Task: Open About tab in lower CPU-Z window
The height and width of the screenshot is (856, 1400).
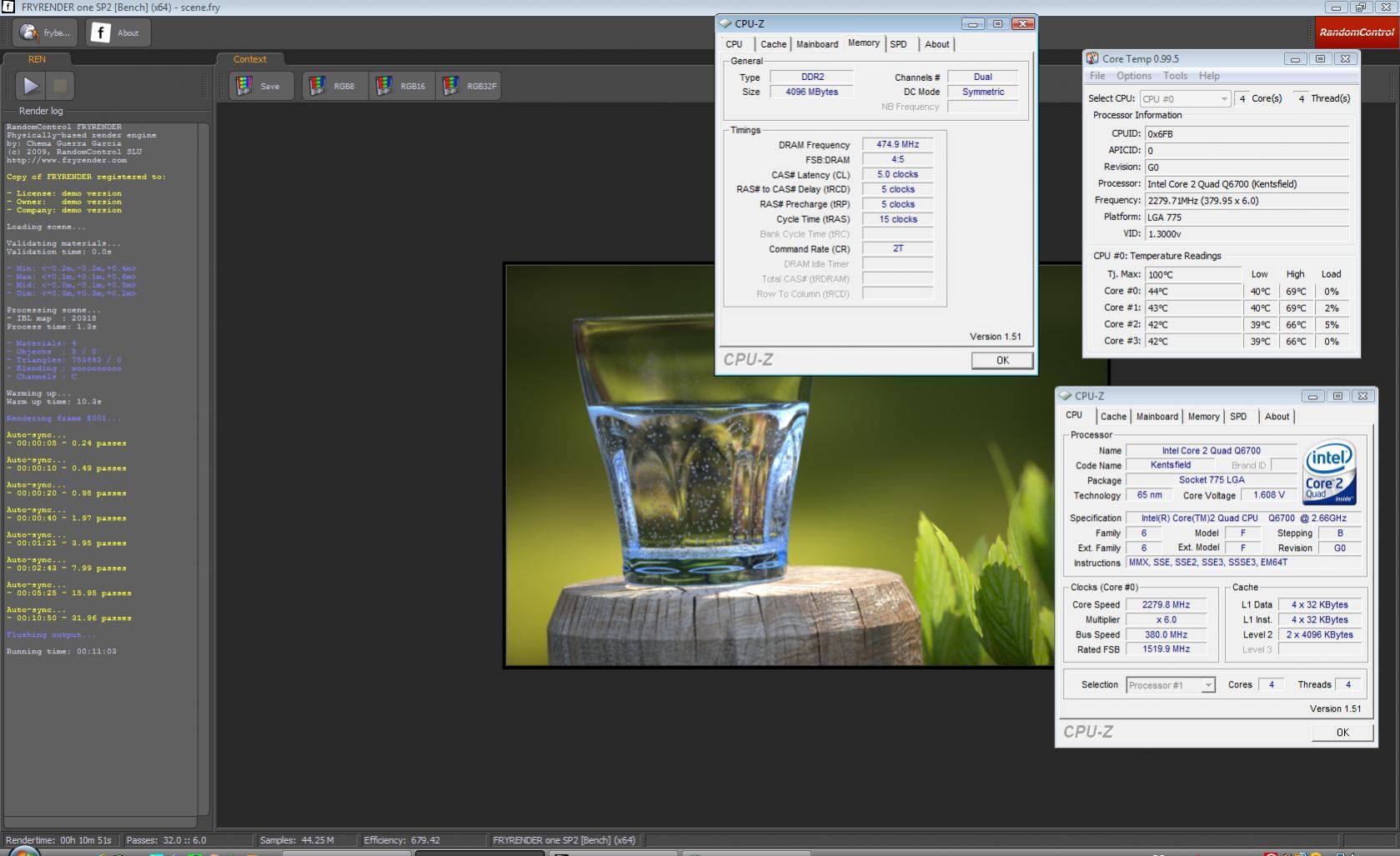Action: [x=1277, y=417]
